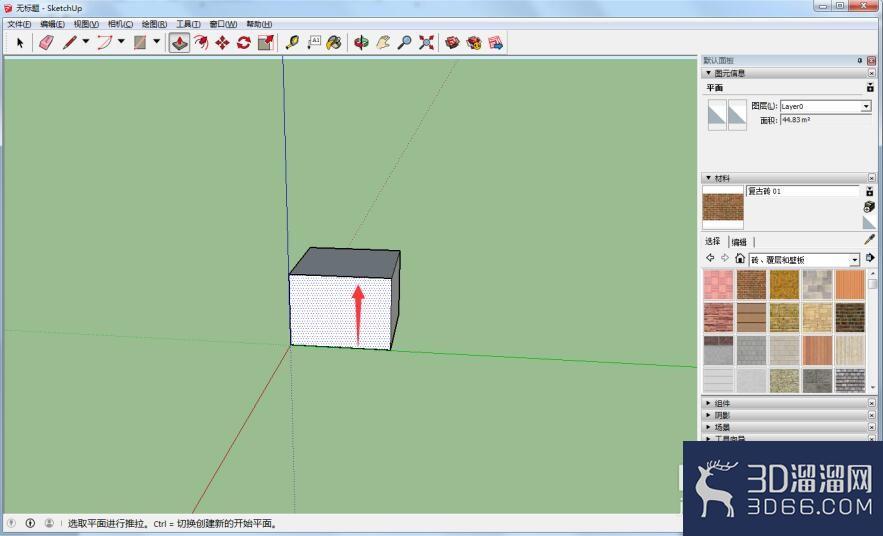The image size is (883, 536).
Task: Switch to the 编辑 materials tab
Action: [739, 242]
